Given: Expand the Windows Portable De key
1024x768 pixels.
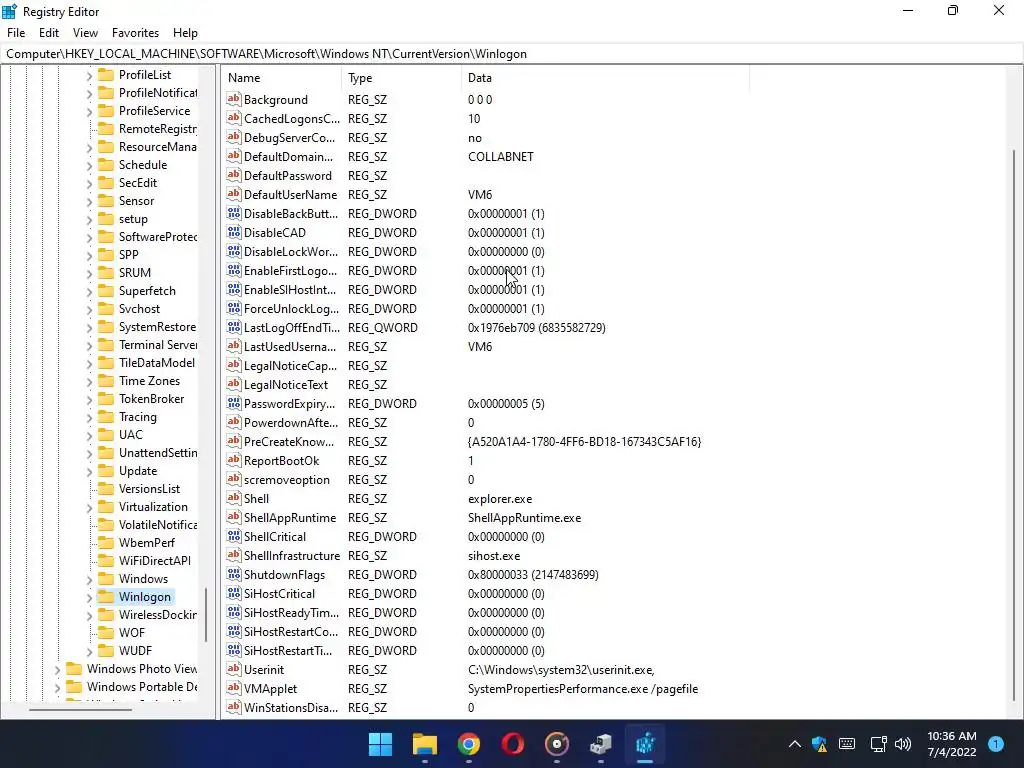Looking at the screenshot, I should click(x=57, y=687).
